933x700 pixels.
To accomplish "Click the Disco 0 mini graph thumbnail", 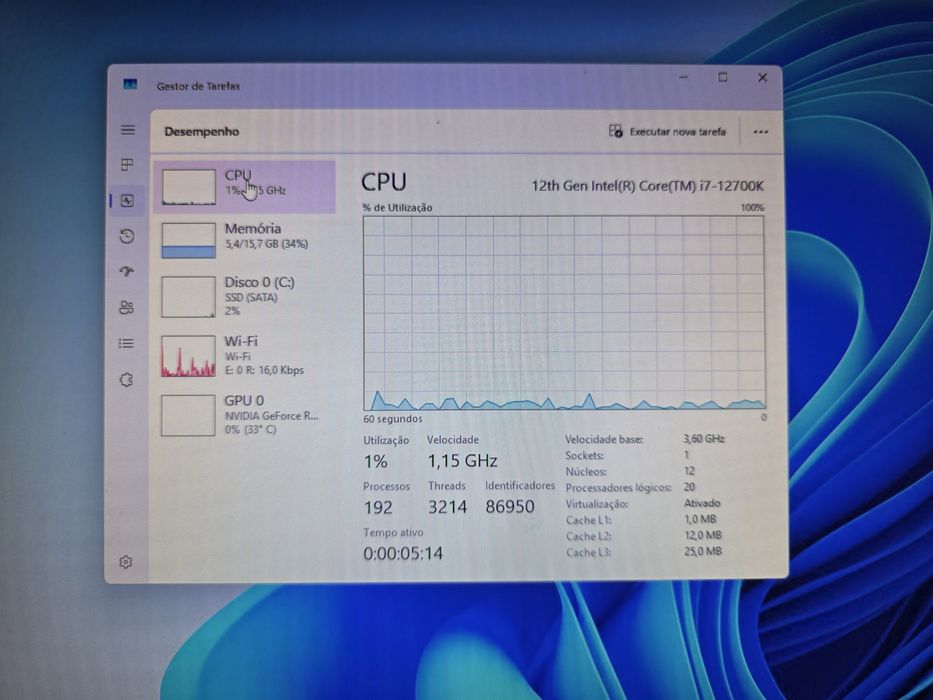I will 189,296.
